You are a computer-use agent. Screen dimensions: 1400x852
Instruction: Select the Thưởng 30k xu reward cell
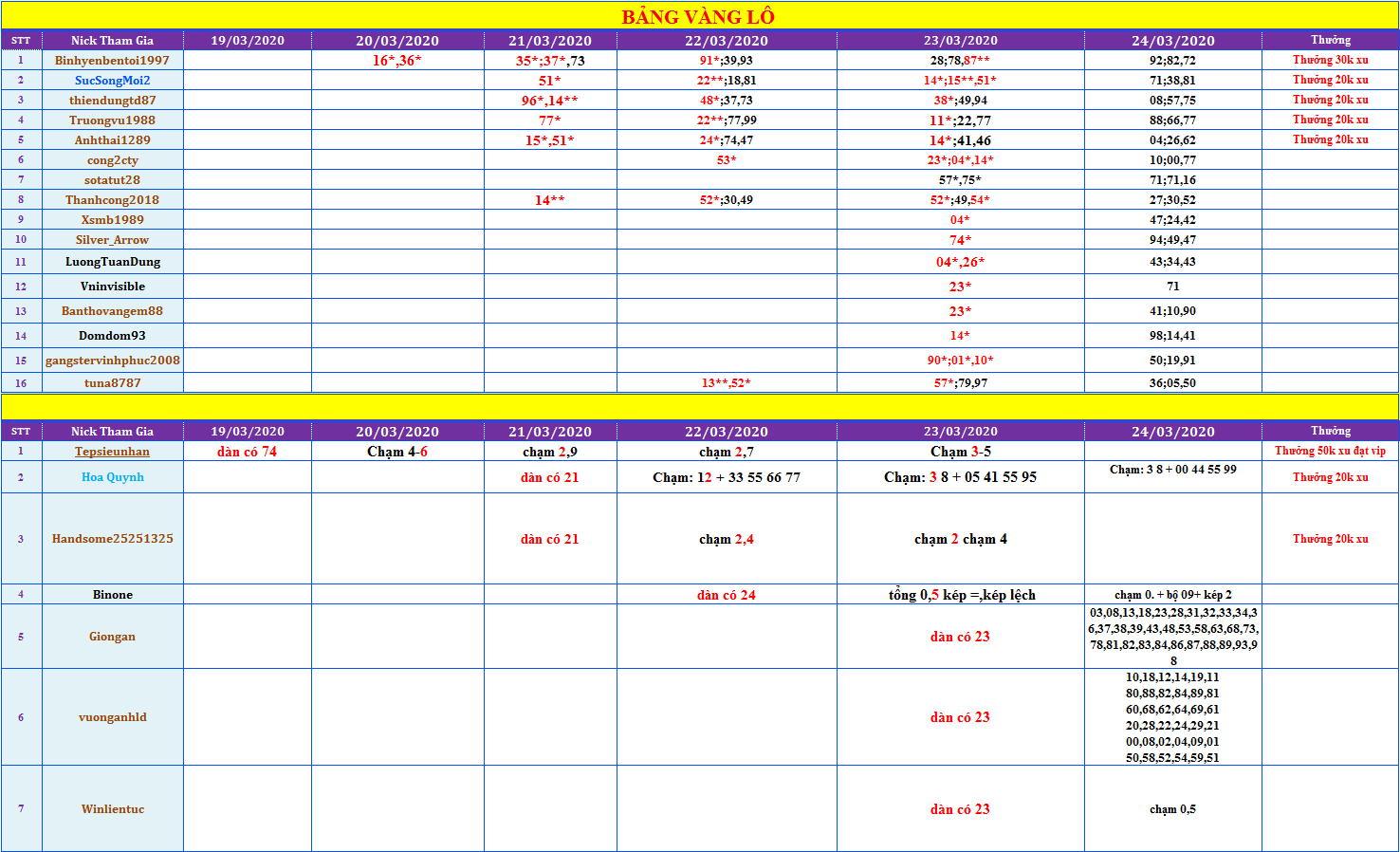(x=1330, y=60)
